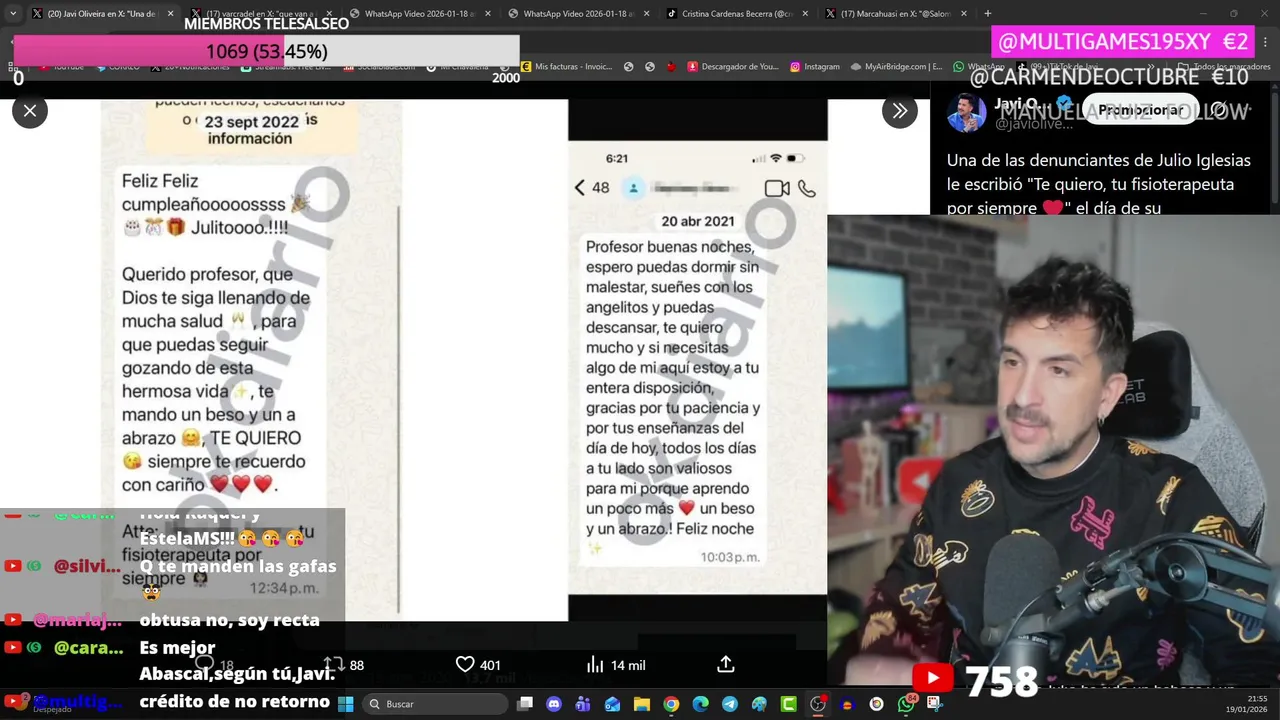
Task: Open Telegram from the taskbar
Action: coord(730,704)
